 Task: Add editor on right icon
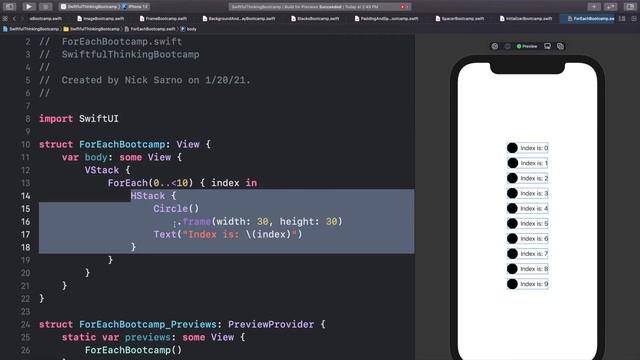pyautogui.click(x=634, y=18)
